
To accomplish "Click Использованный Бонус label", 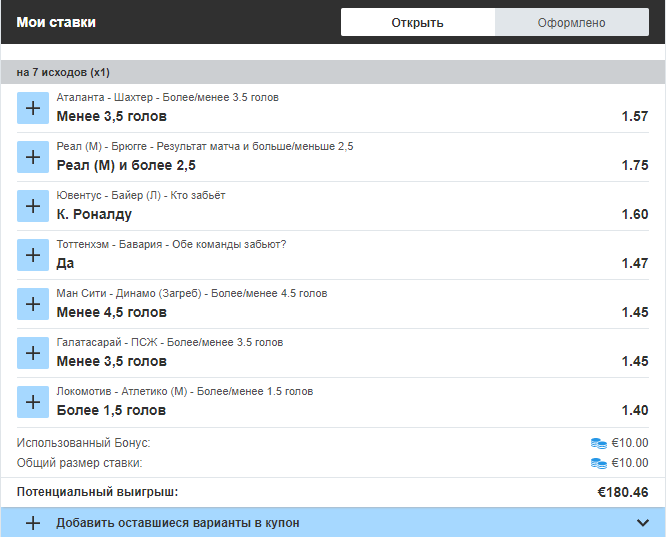I will [x=84, y=443].
